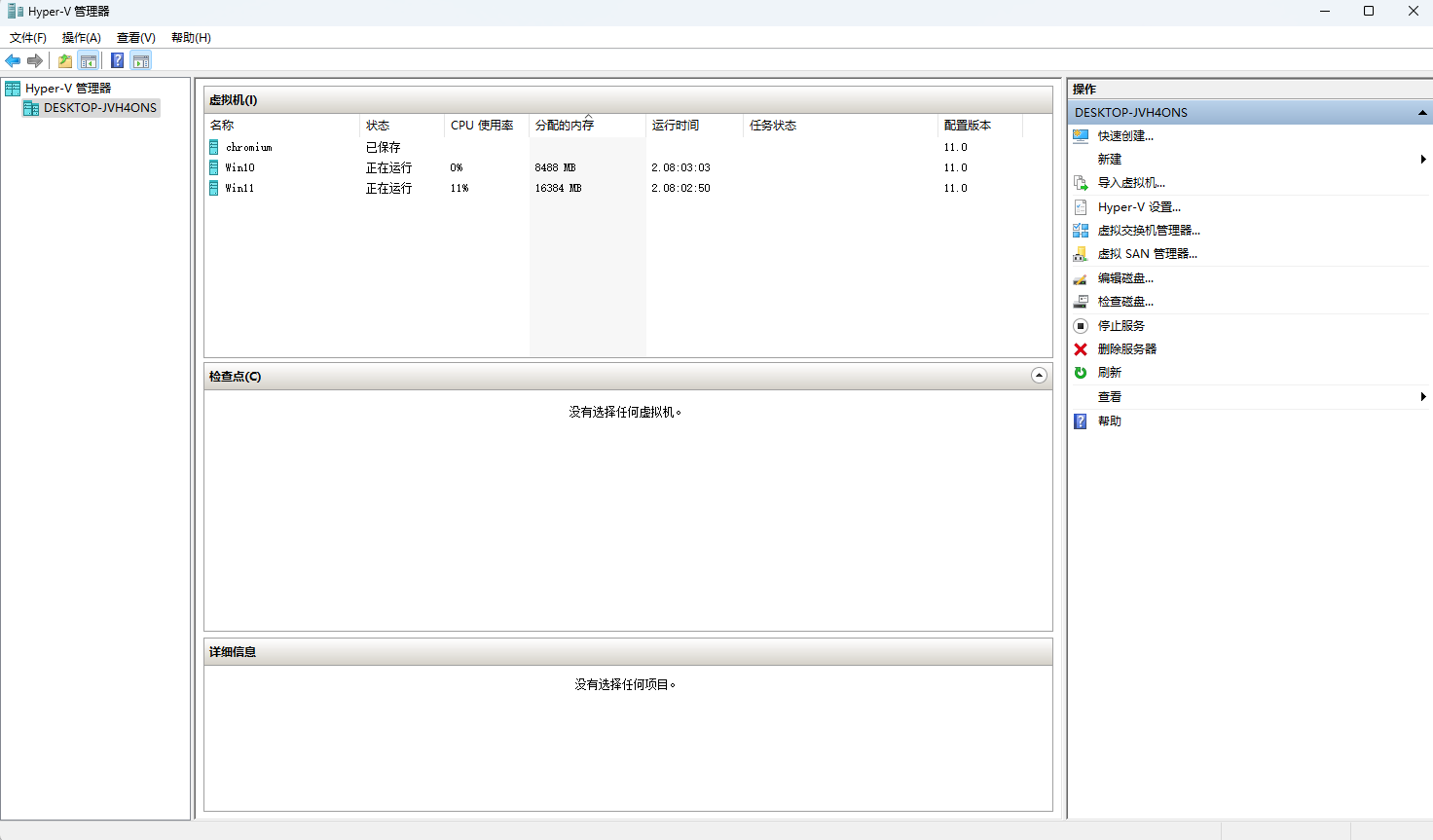Open the 文件(F) menu
Viewport: 1433px width, 840px height.
click(28, 37)
